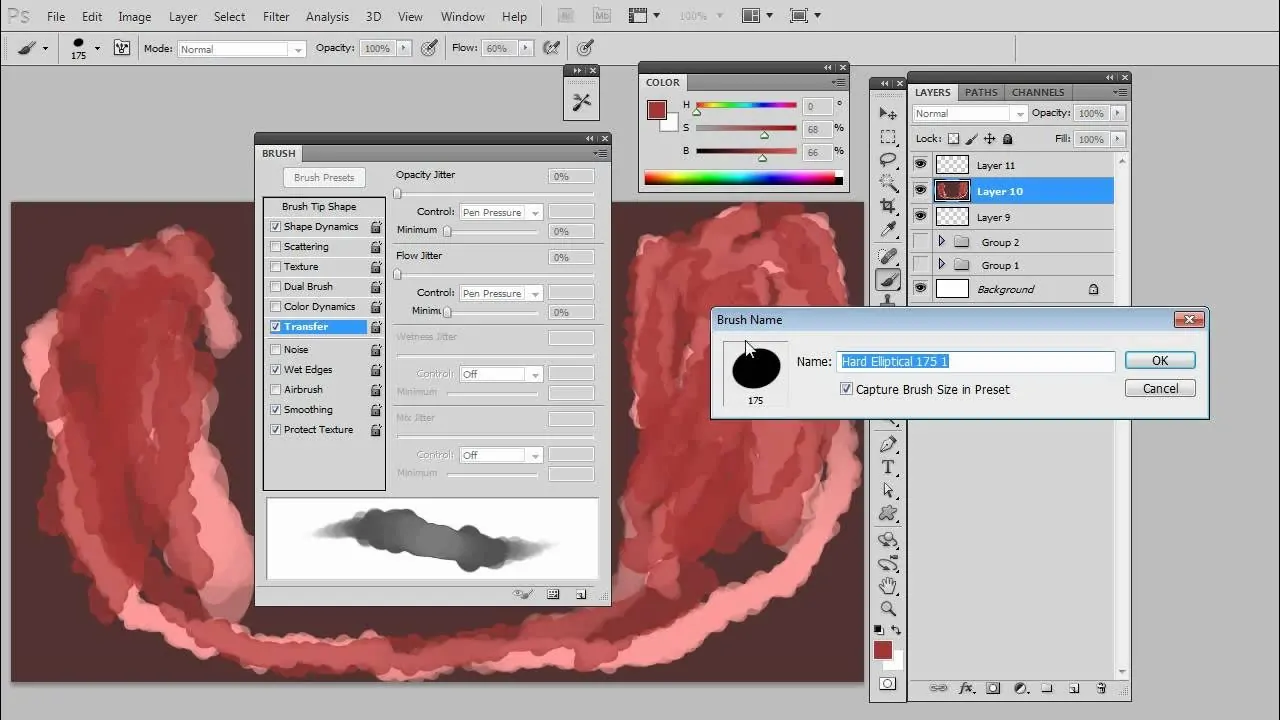Screen dimensions: 1280x720
Task: Open collapsed tool presets panel icon
Action: coord(581,102)
